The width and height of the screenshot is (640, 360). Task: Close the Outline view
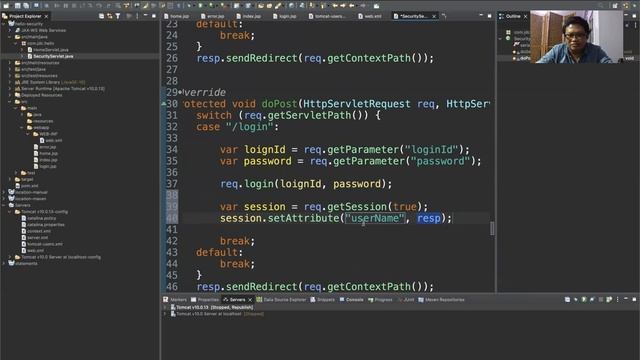[525, 16]
